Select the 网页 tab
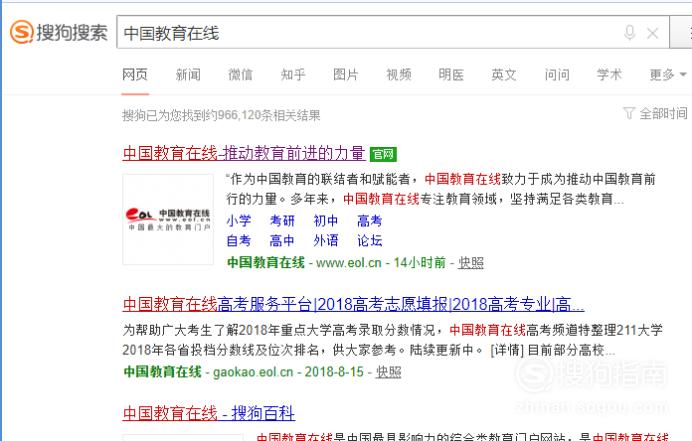This screenshot has height=441, width=692. [x=135, y=75]
